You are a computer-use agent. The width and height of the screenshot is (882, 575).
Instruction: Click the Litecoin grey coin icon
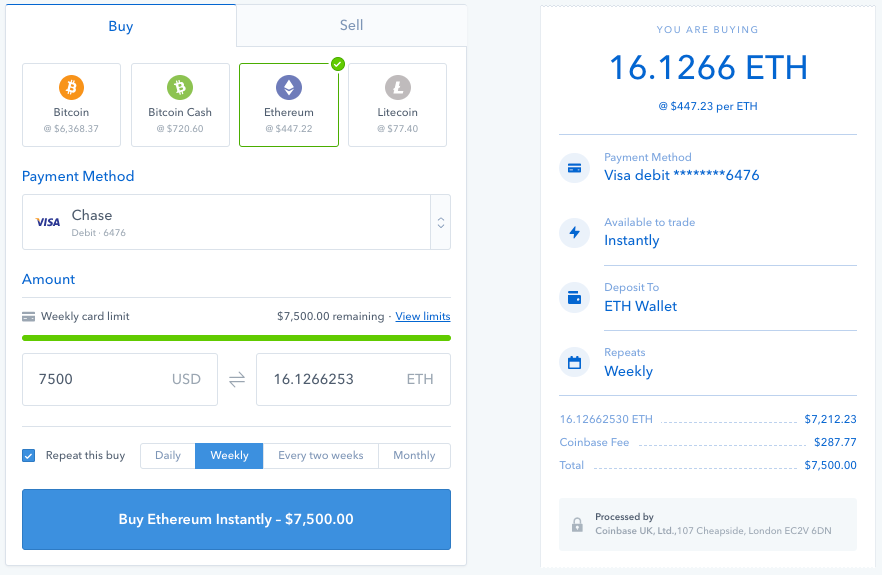click(x=398, y=88)
